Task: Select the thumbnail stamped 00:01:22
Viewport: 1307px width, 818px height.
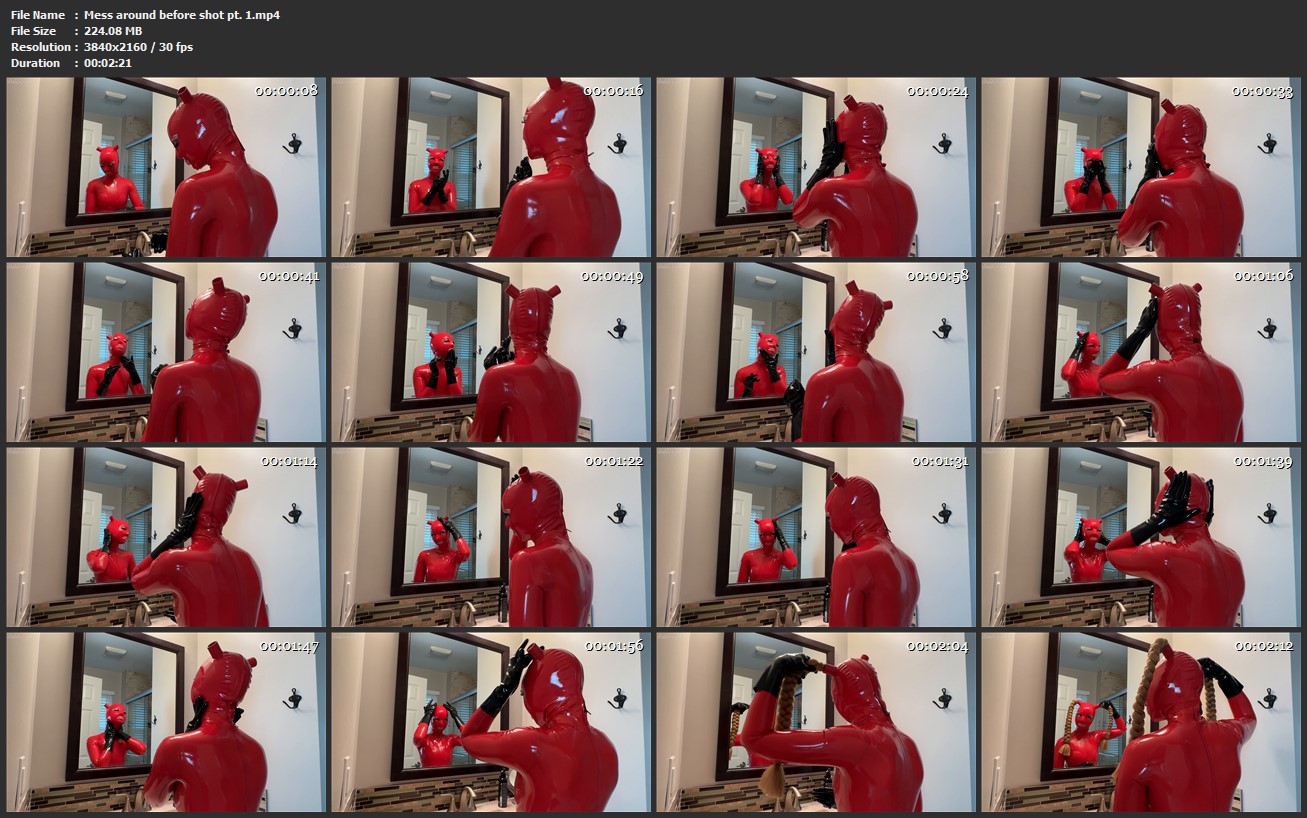Action: click(x=491, y=537)
